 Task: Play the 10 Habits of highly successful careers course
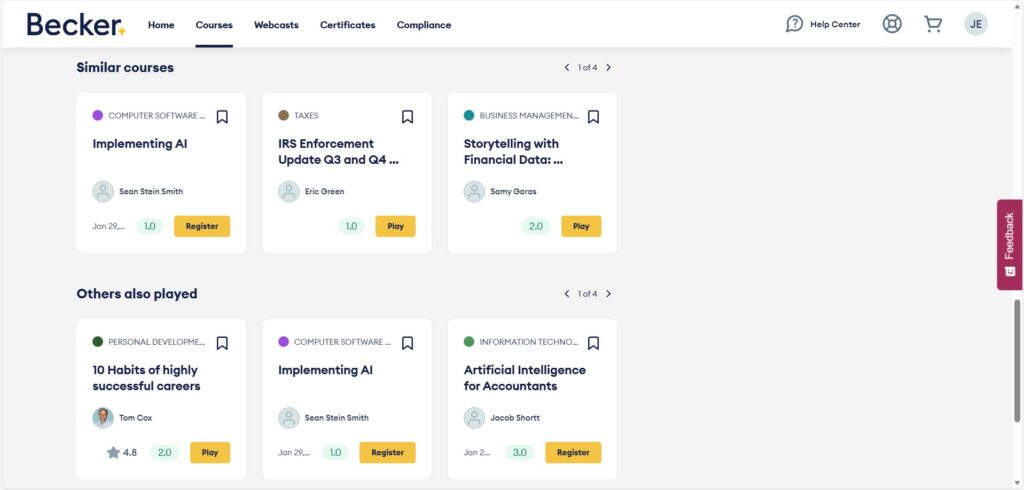tap(210, 452)
